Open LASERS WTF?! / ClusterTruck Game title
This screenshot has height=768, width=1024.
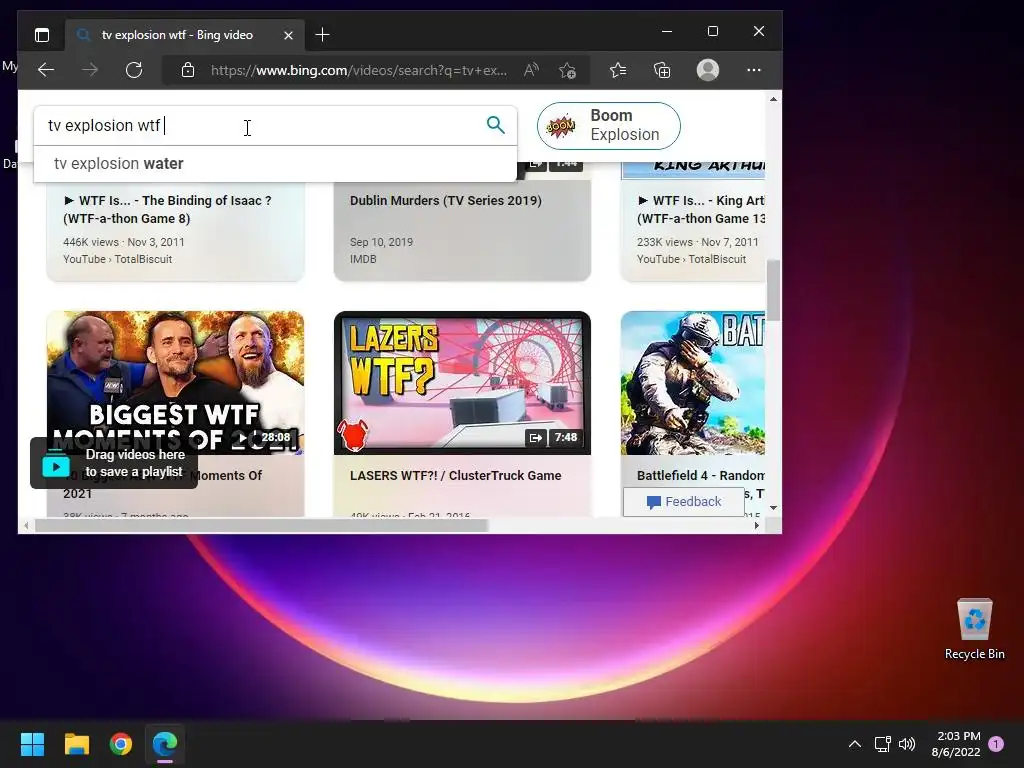tap(455, 475)
